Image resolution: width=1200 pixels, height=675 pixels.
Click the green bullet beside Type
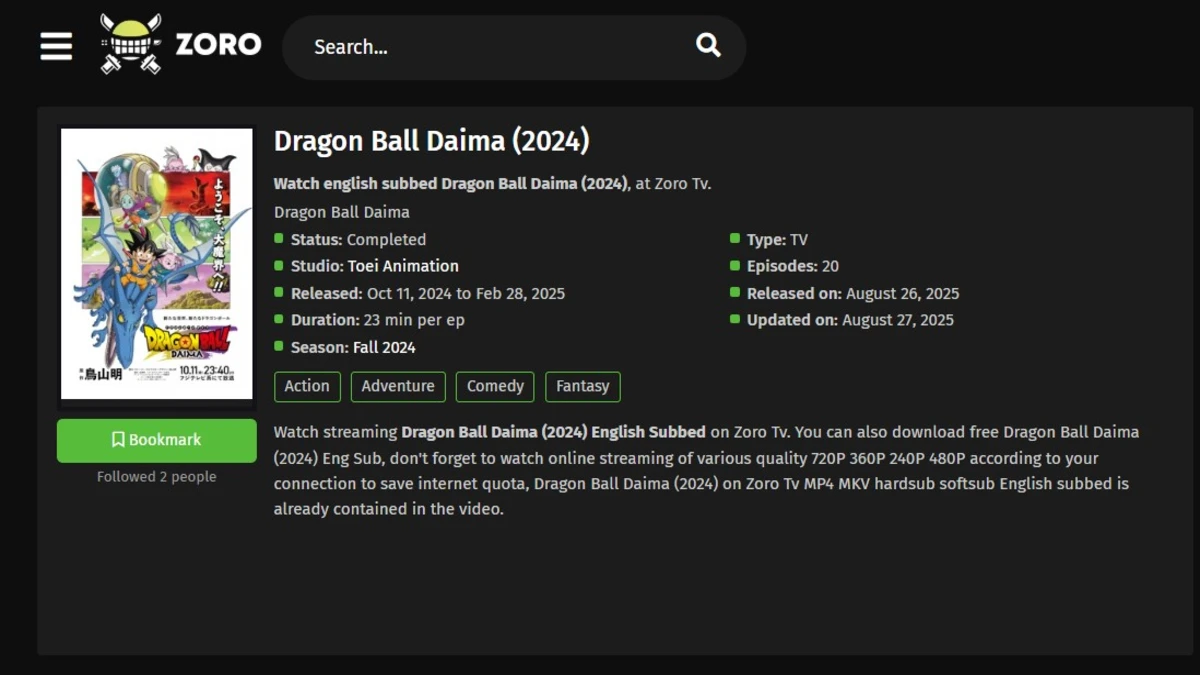tap(735, 239)
